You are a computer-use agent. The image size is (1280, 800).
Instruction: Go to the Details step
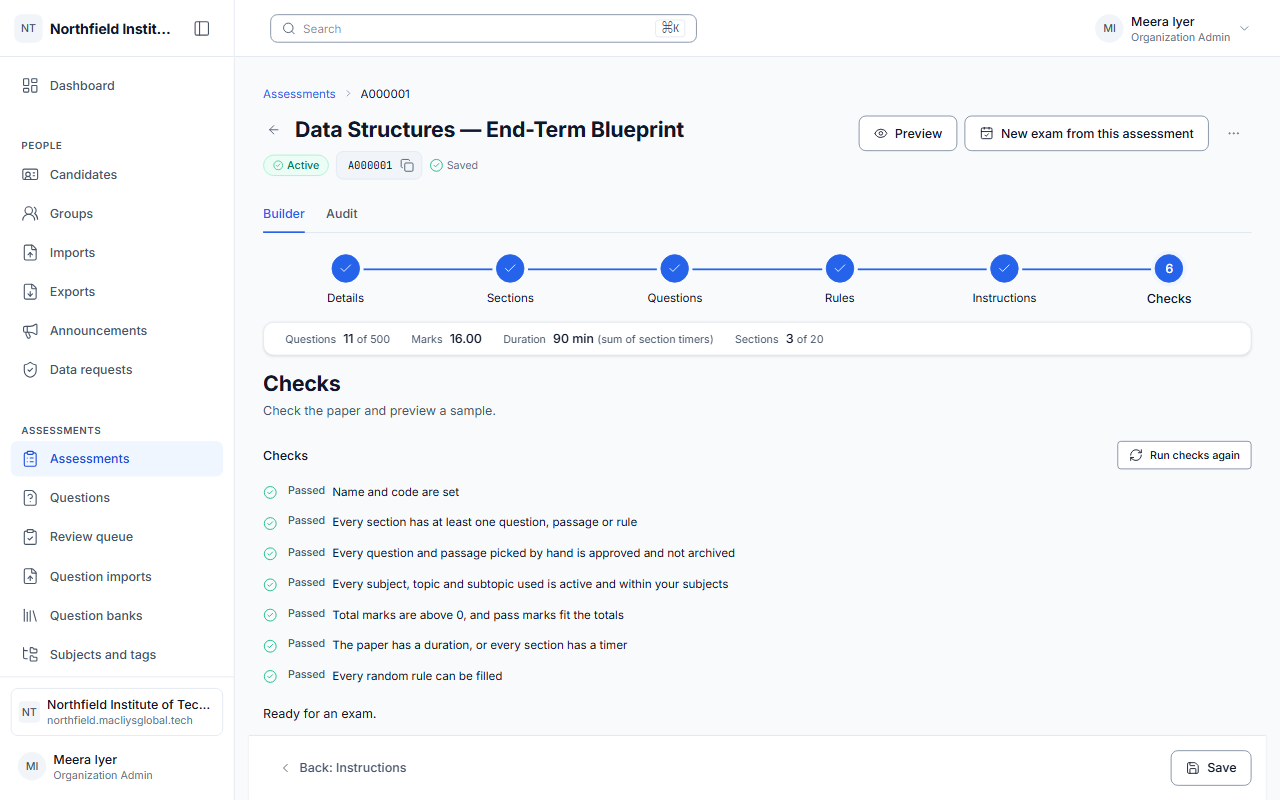click(345, 280)
